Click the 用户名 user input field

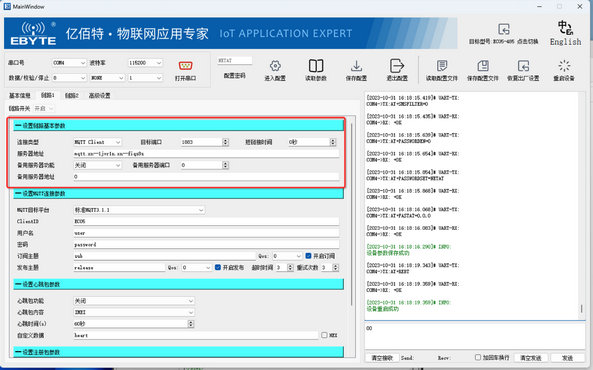206,233
